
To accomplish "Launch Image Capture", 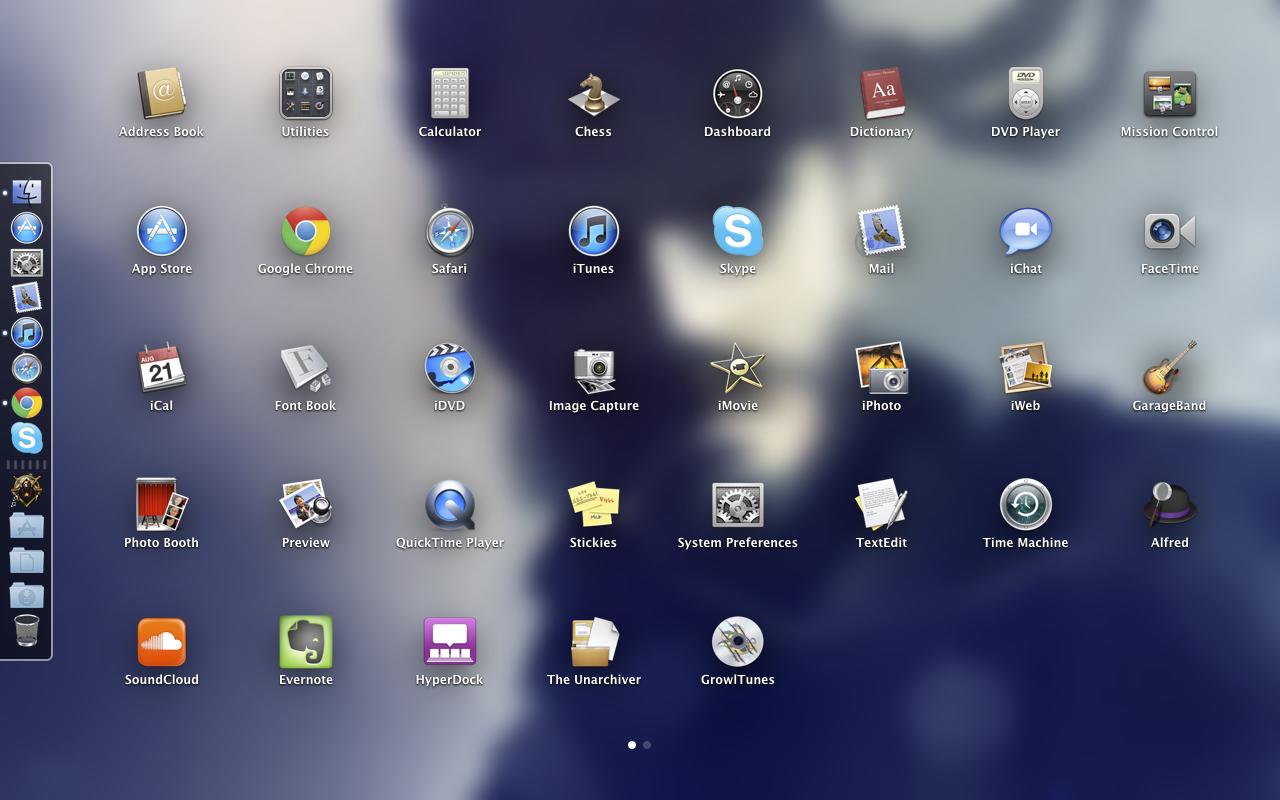I will [593, 368].
